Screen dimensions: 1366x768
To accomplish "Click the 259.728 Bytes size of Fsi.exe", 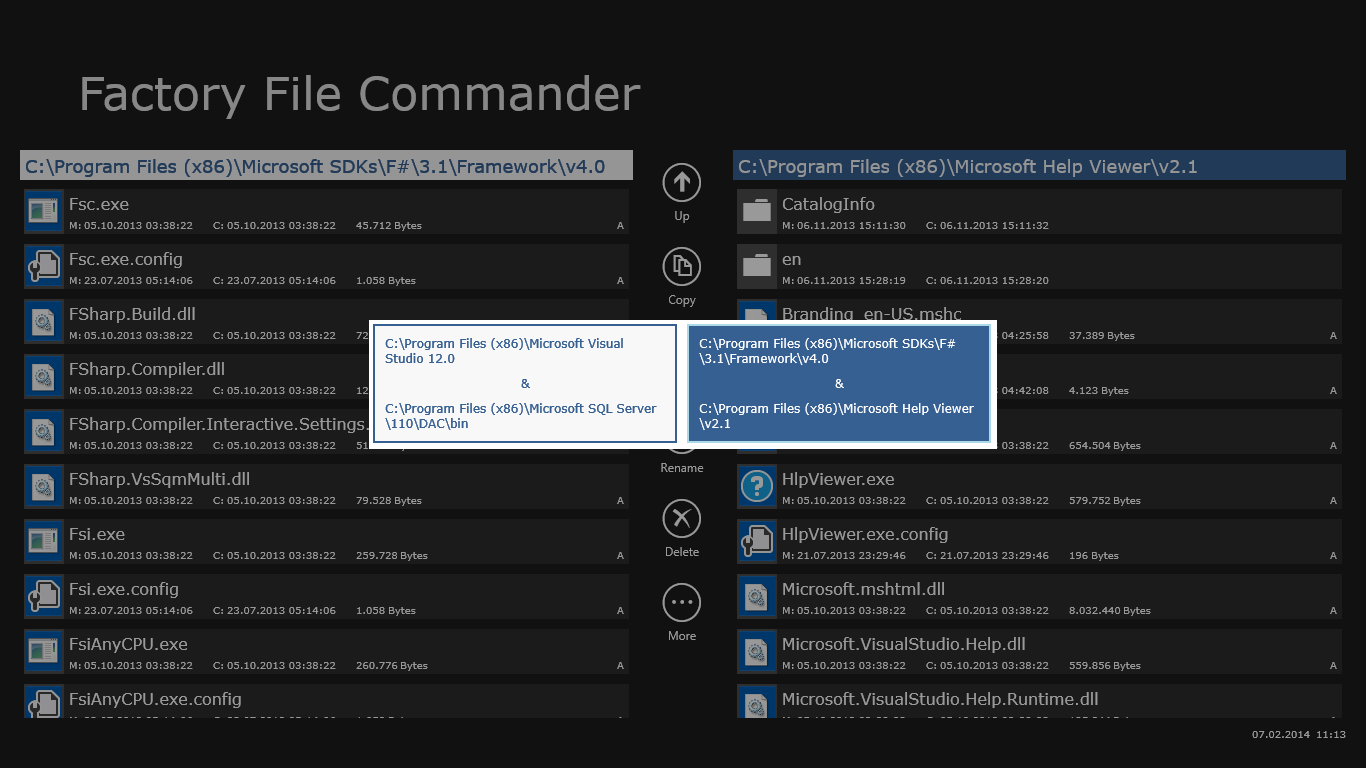I will 392,556.
